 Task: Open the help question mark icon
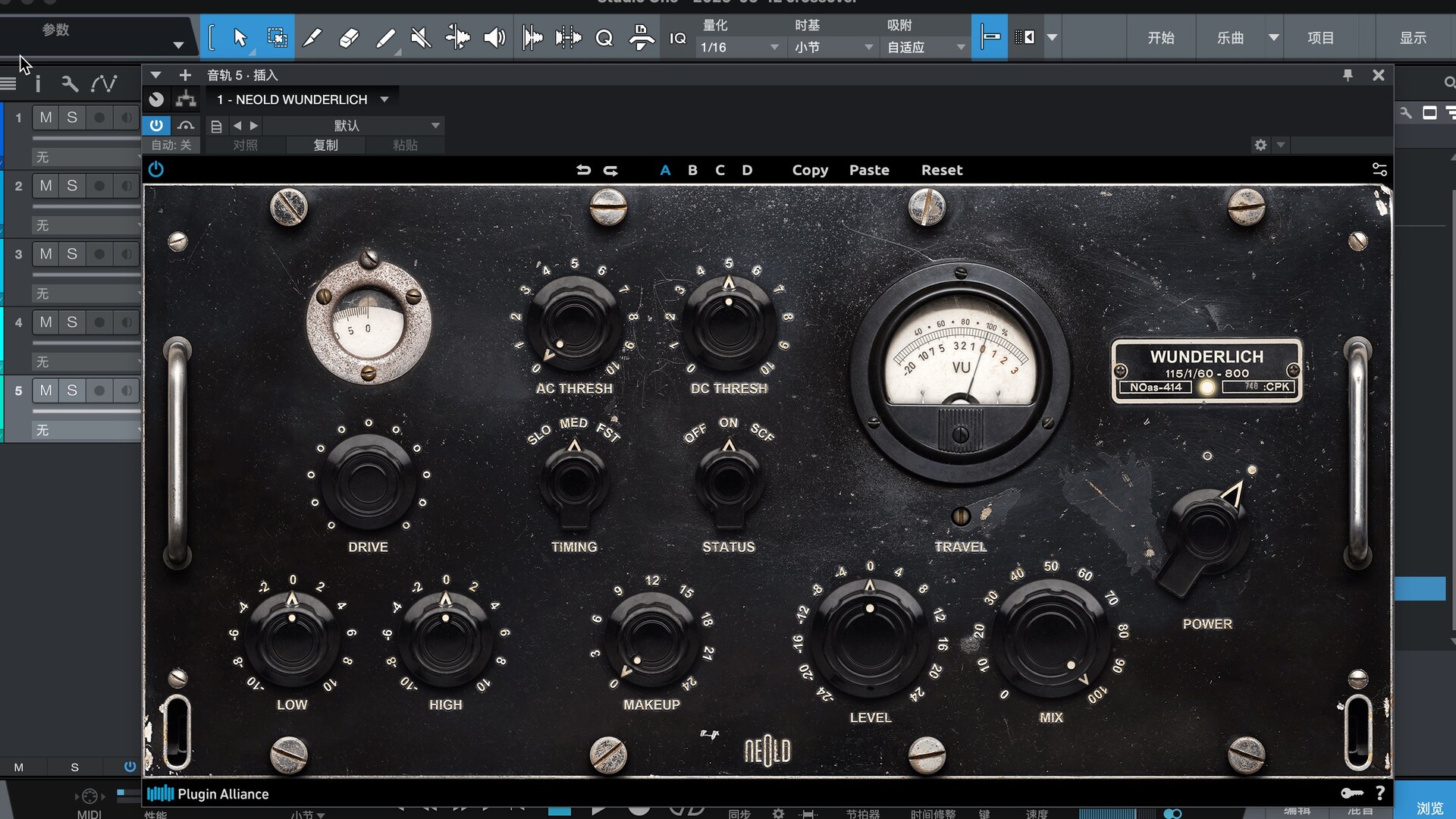(x=1380, y=793)
